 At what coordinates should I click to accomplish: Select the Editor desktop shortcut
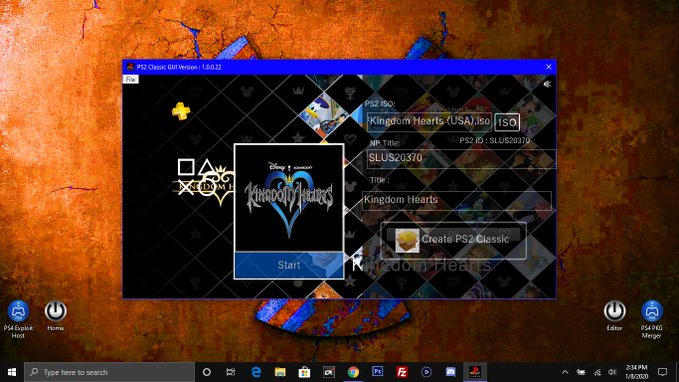(614, 316)
